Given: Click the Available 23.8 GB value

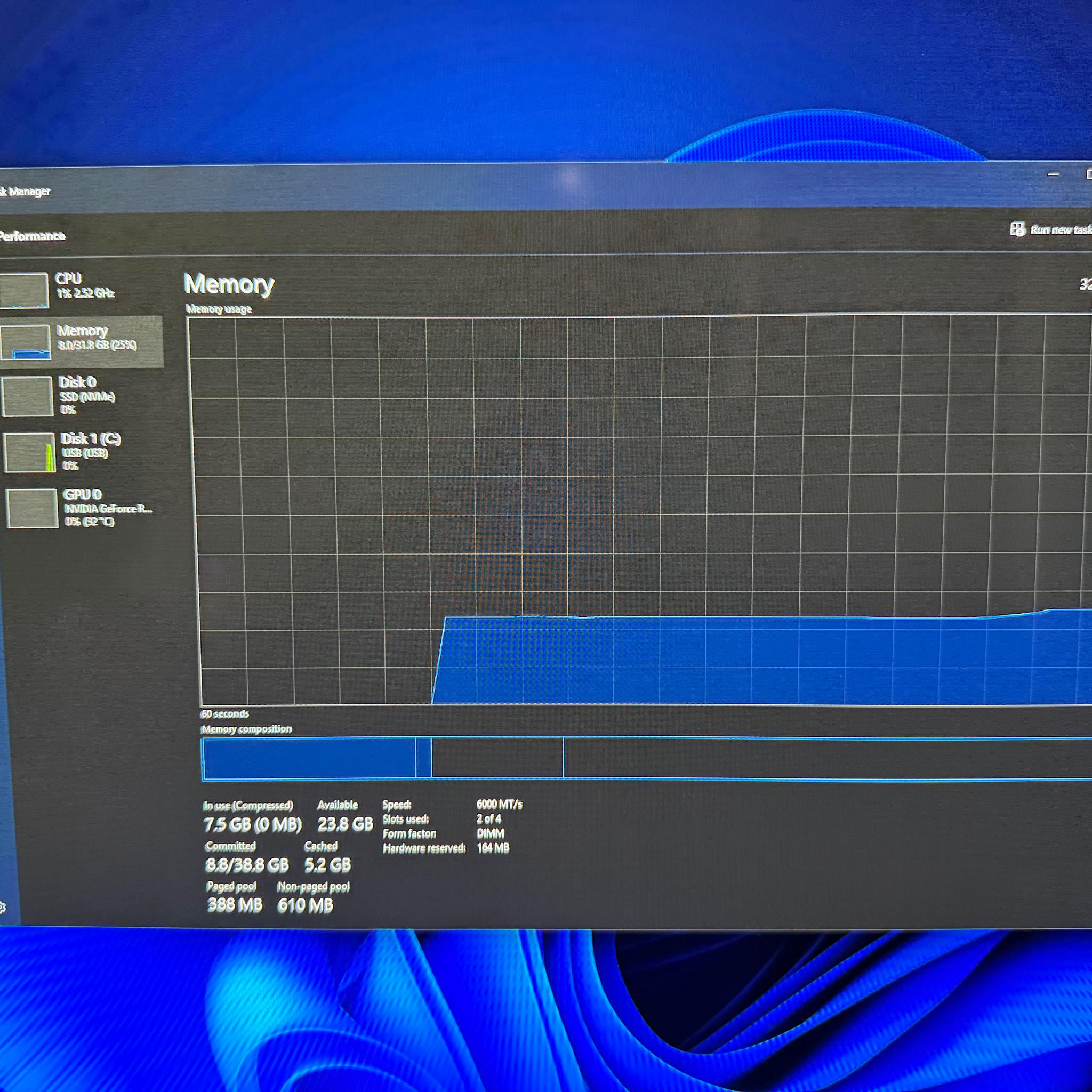Looking at the screenshot, I should 345,824.
